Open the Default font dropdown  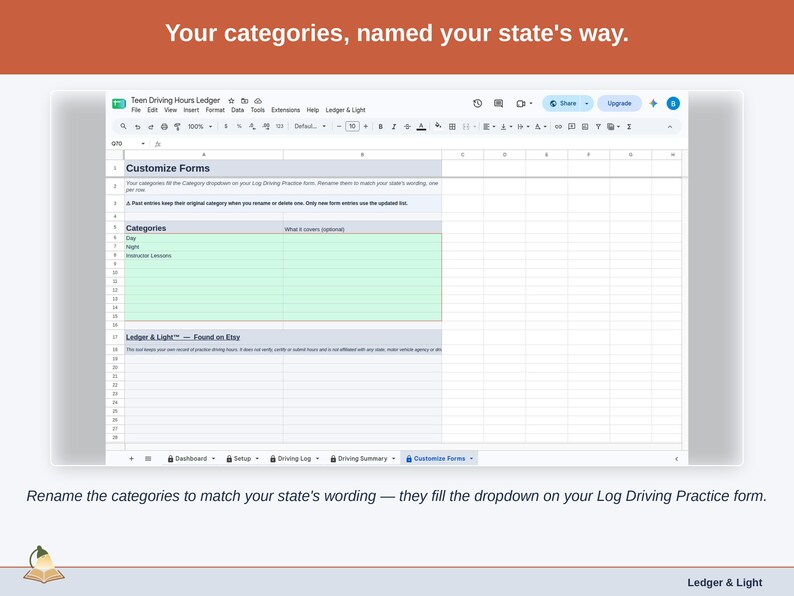[x=310, y=127]
